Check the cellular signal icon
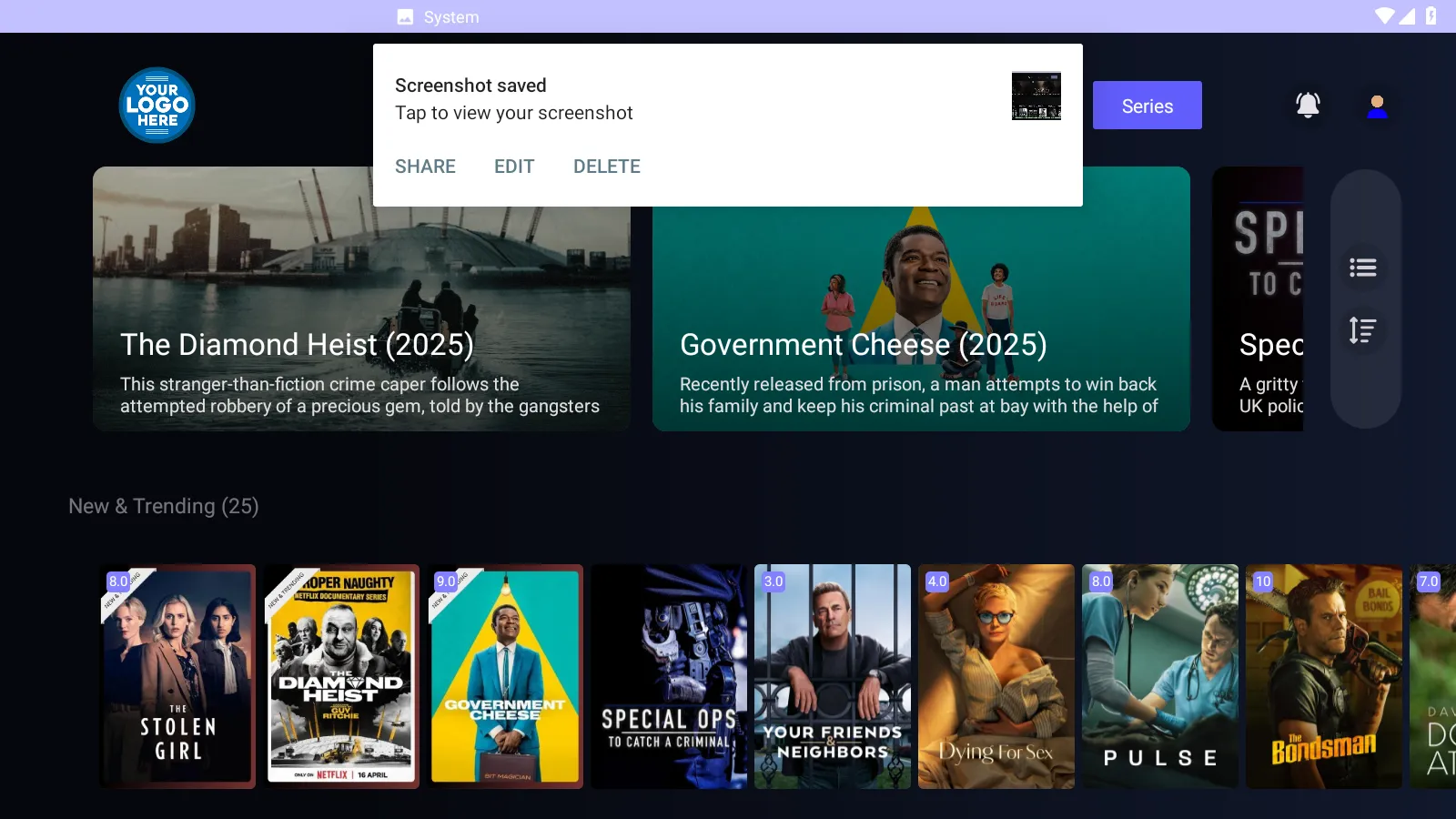Image resolution: width=1456 pixels, height=819 pixels. (1407, 15)
